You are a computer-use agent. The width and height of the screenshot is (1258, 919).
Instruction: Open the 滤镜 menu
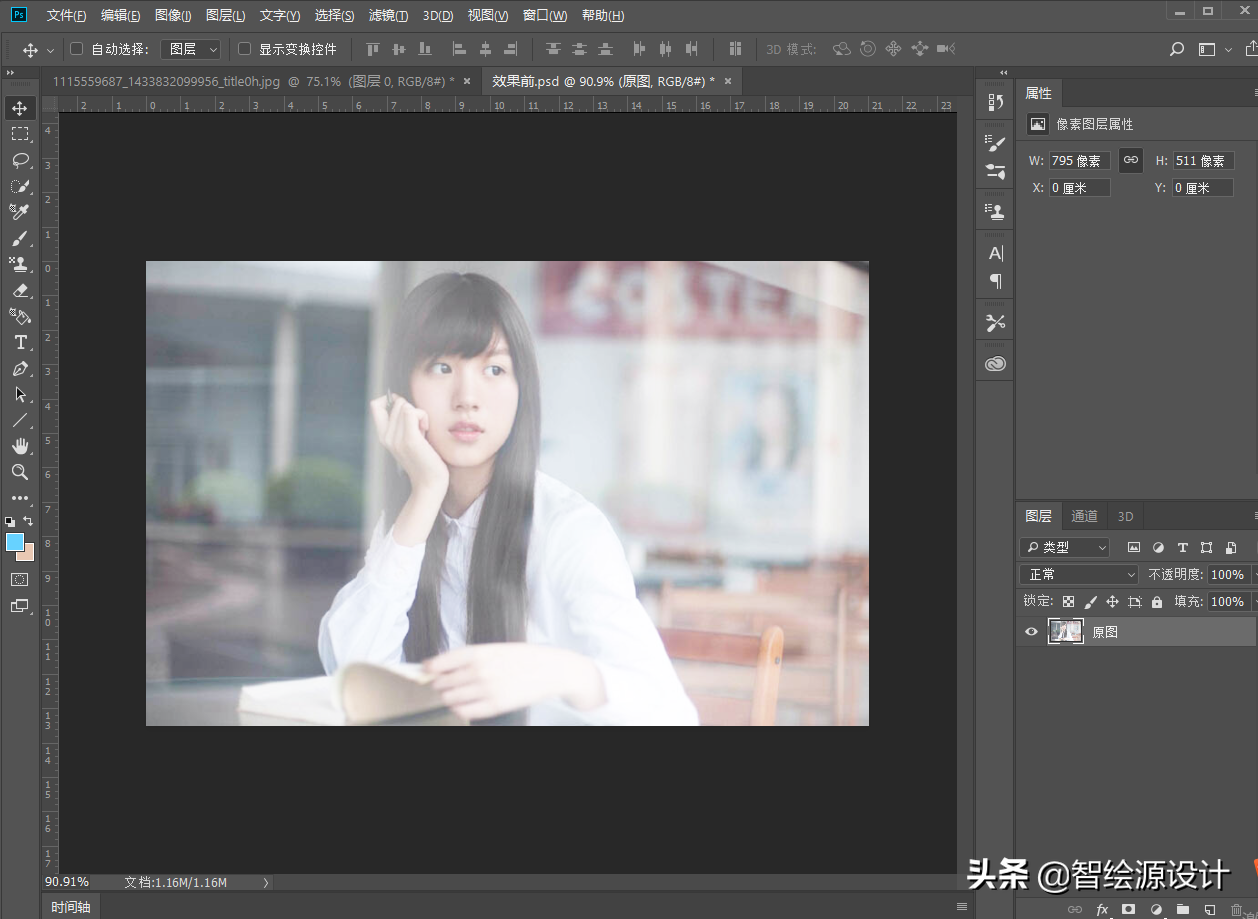coord(388,16)
